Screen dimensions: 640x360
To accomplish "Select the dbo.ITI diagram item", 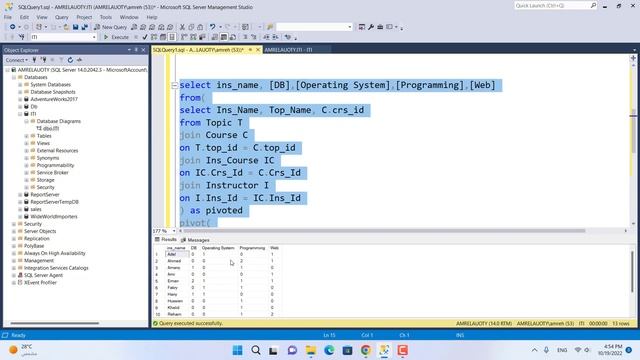I will click(47, 129).
